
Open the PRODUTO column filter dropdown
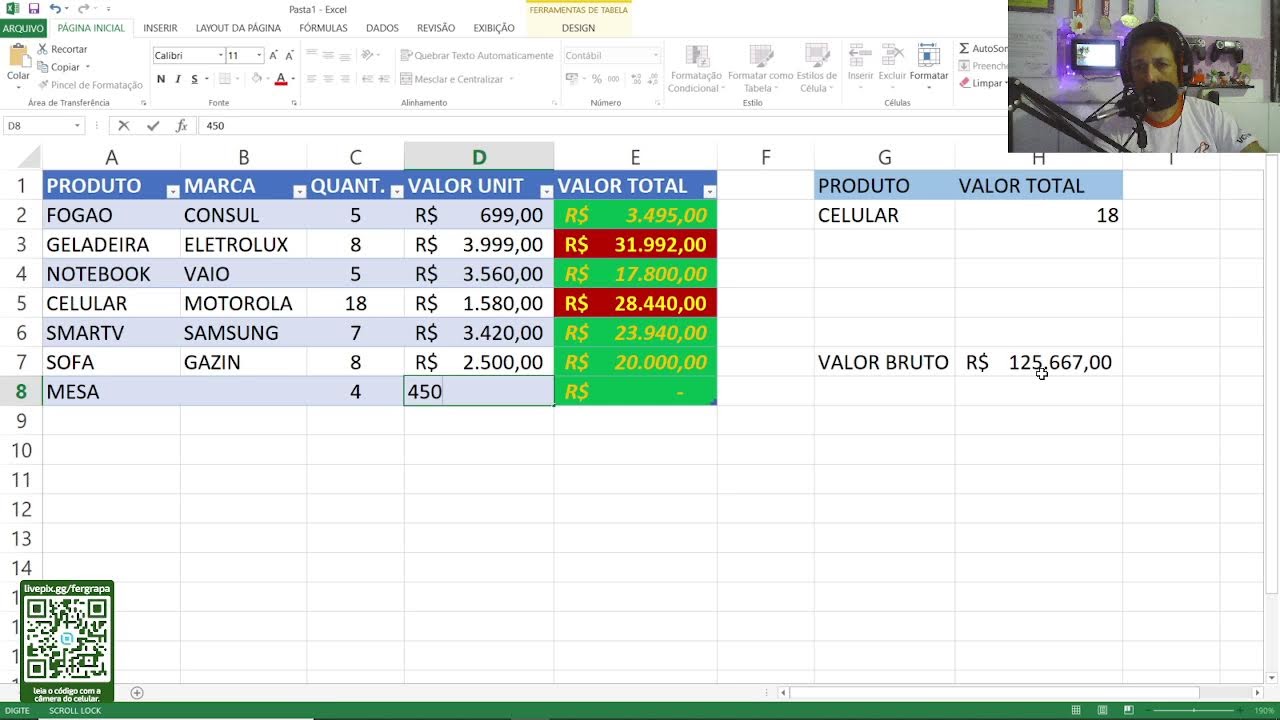(x=172, y=191)
